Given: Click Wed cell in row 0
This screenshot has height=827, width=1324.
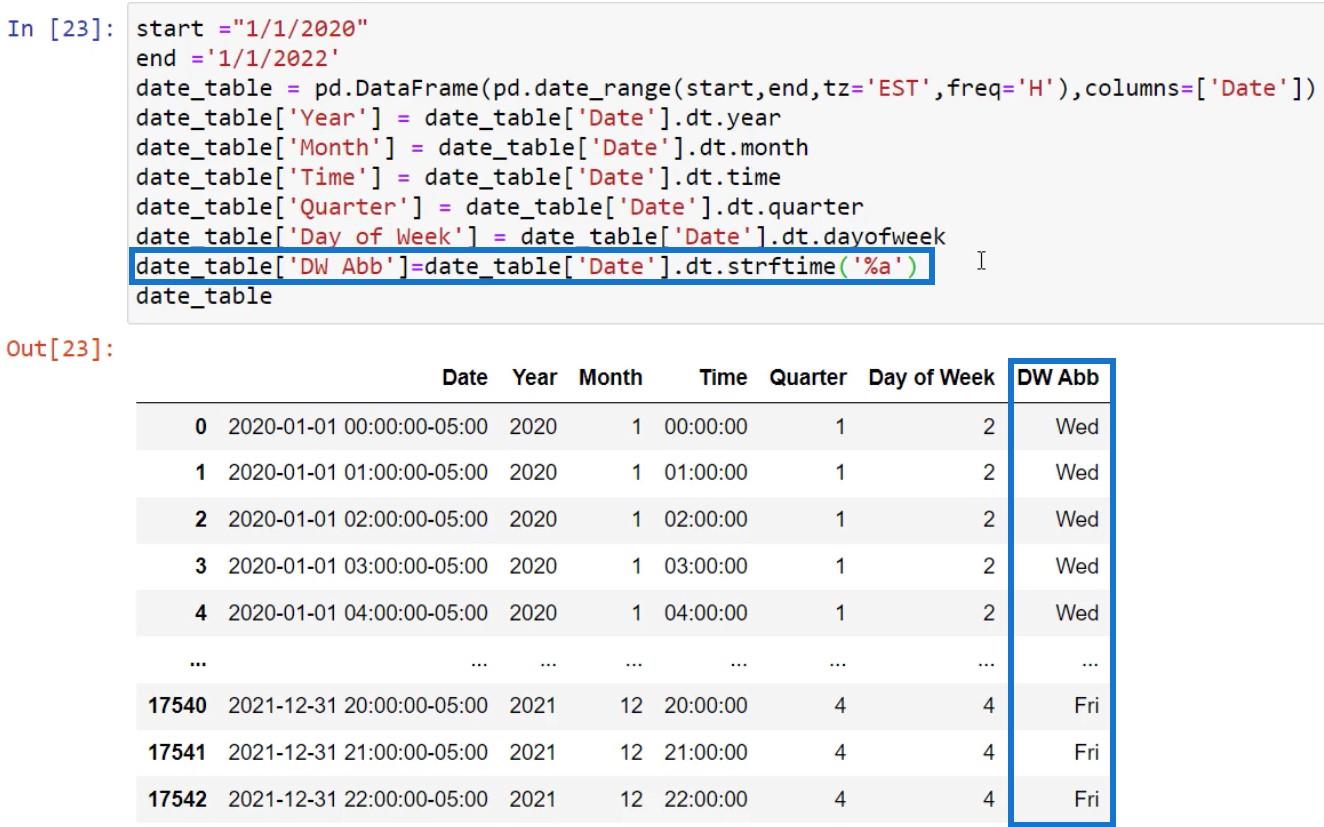Looking at the screenshot, I should [x=1077, y=426].
